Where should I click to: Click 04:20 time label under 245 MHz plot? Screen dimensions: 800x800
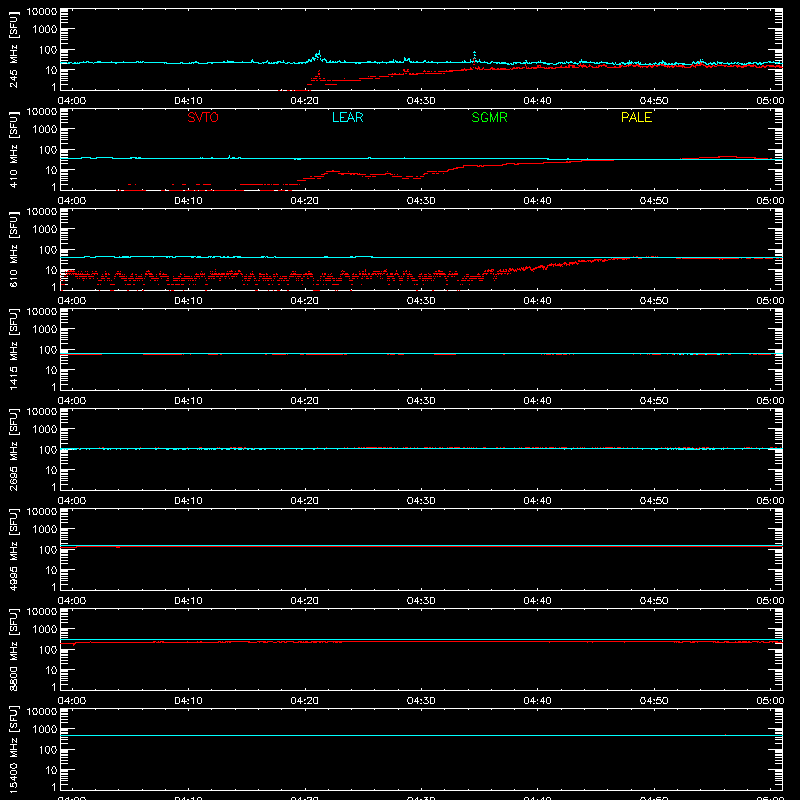click(x=305, y=101)
